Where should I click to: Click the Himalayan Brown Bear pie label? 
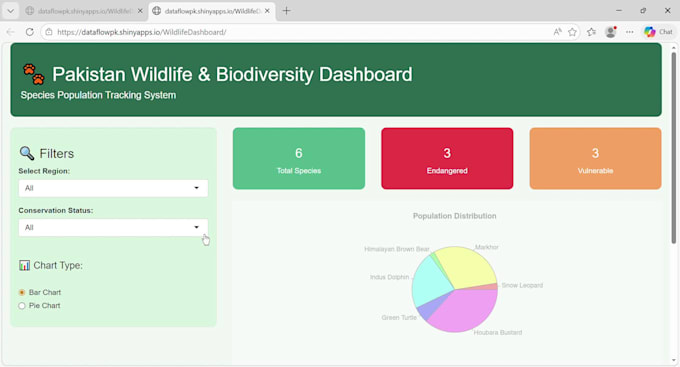(397, 249)
